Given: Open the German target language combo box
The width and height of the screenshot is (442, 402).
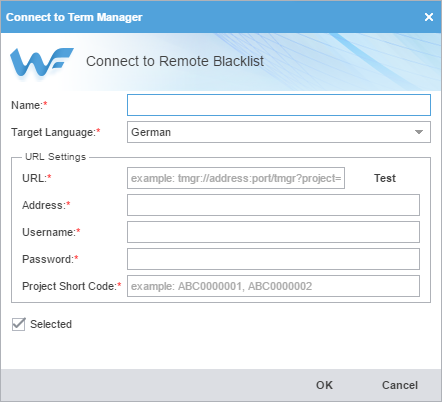Looking at the screenshot, I should (279, 132).
